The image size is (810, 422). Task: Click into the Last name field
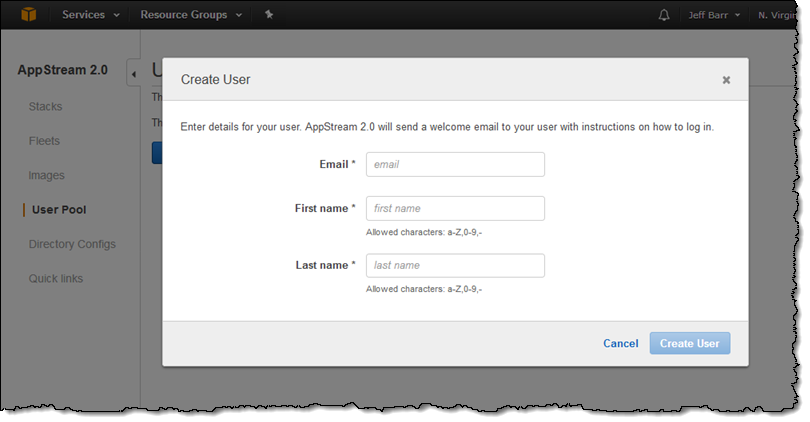(x=455, y=265)
